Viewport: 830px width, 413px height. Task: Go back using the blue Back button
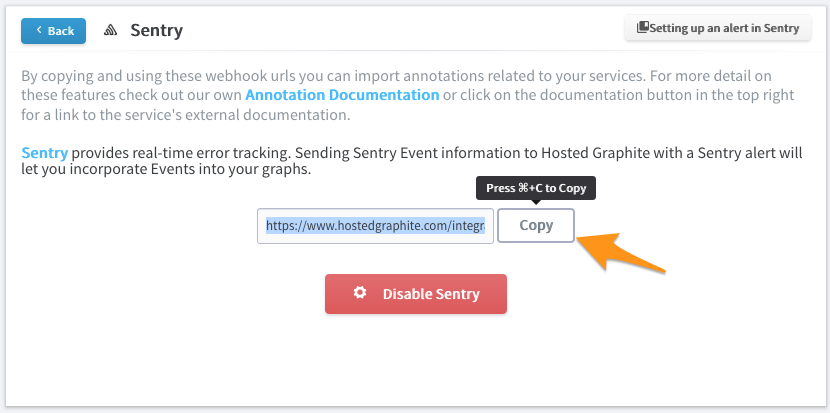tap(53, 31)
